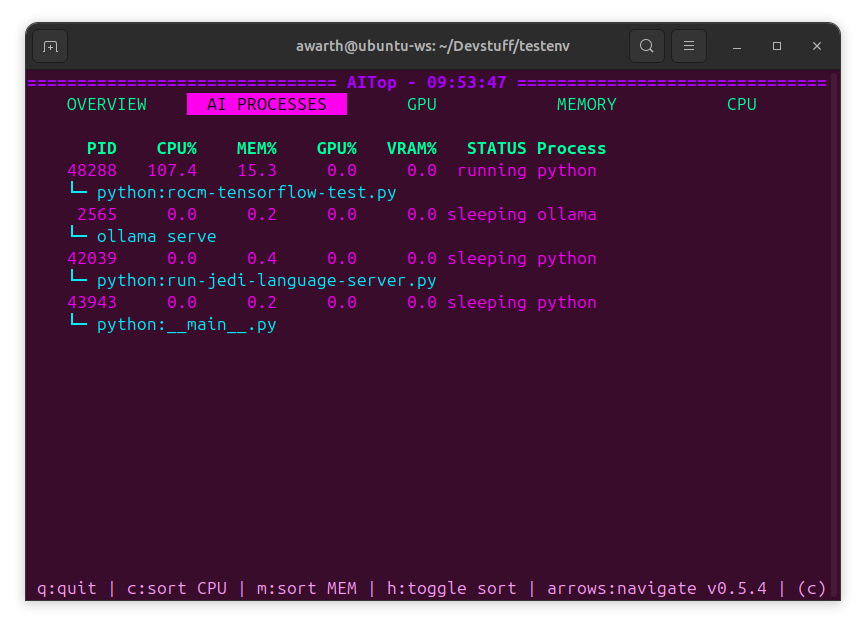Click the CPU% column header
Screen dimensions: 866x629
176,147
